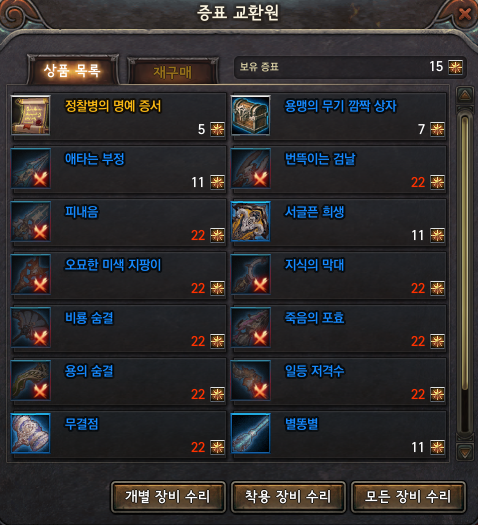Click the 착용 장비 수리 button

coord(288,497)
